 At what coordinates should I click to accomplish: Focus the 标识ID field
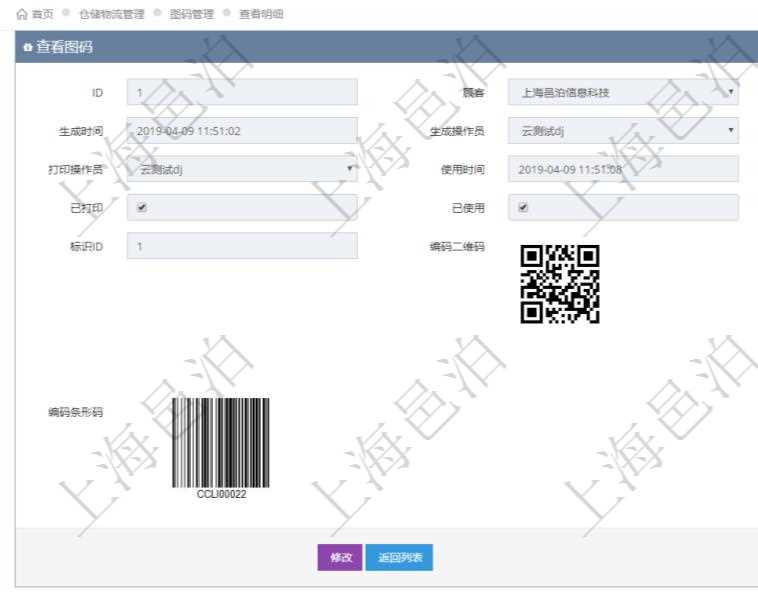point(242,246)
